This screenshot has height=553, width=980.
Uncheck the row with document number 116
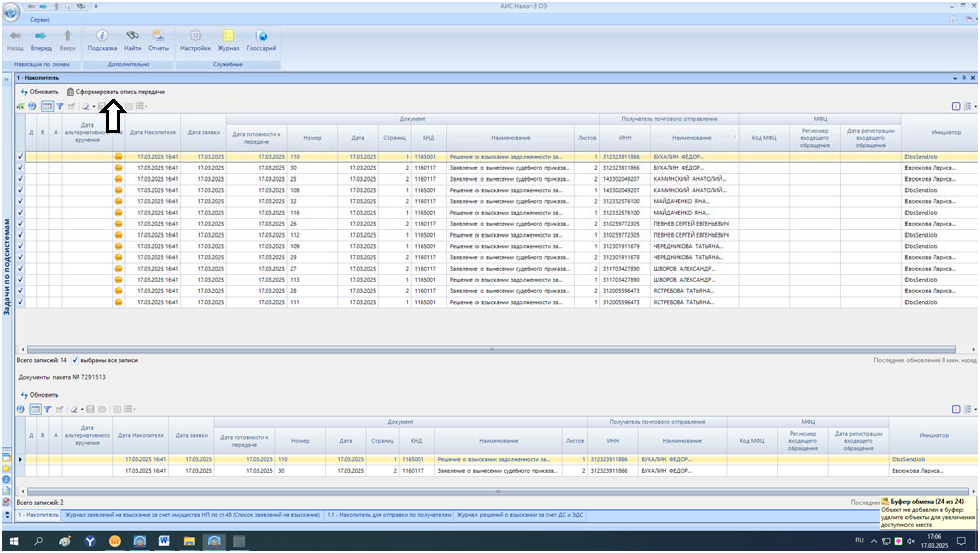click(x=21, y=213)
